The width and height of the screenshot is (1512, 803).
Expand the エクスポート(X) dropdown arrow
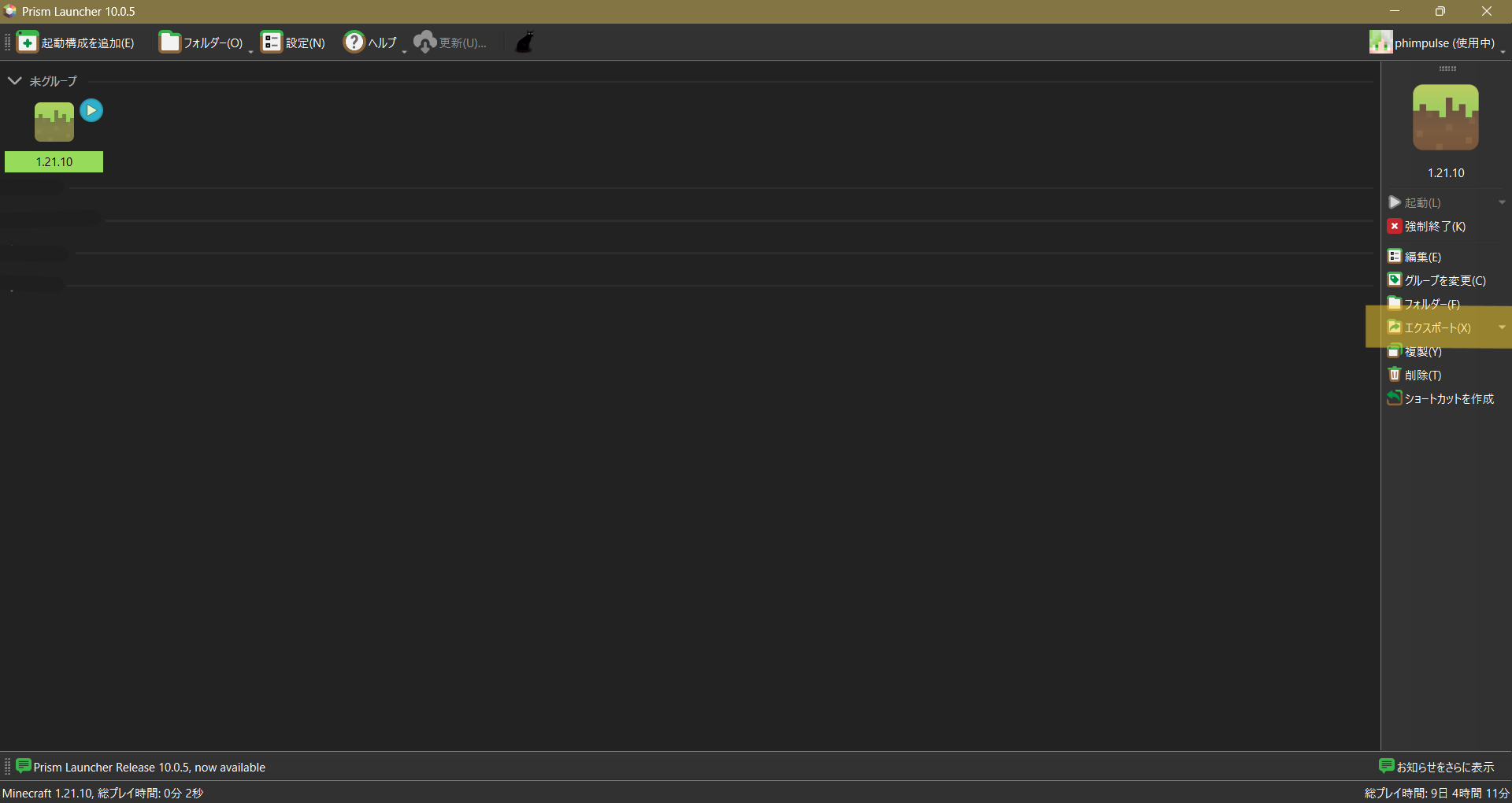[1502, 327]
